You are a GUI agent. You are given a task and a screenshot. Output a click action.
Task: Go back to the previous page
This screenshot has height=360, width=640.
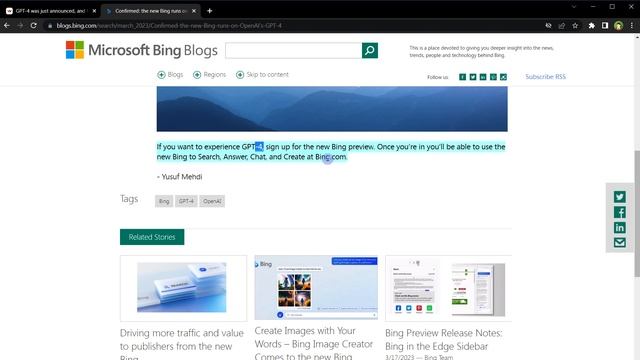click(7, 25)
